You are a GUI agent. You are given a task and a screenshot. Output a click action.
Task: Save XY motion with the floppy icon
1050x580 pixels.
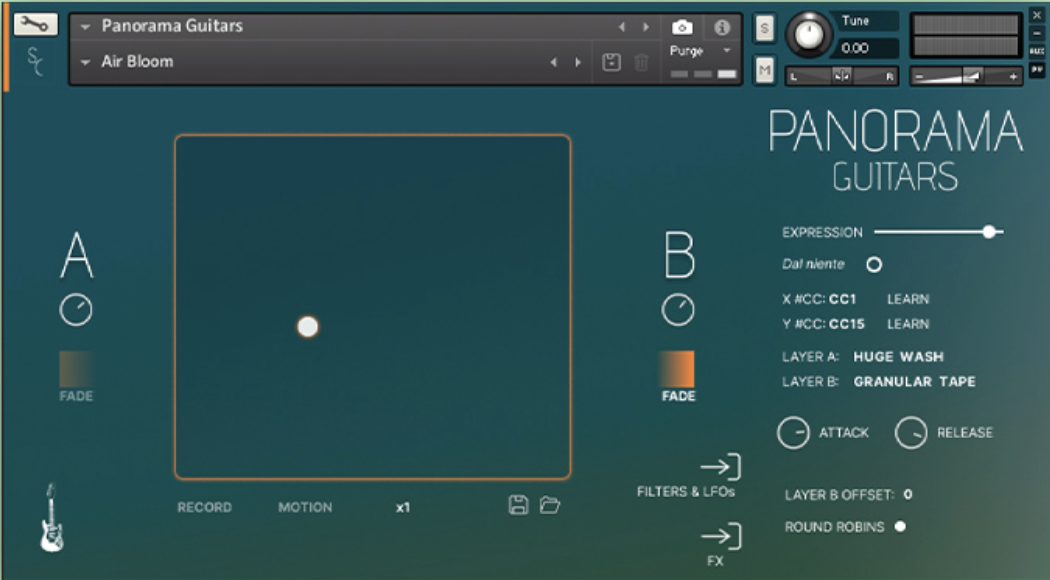[518, 505]
